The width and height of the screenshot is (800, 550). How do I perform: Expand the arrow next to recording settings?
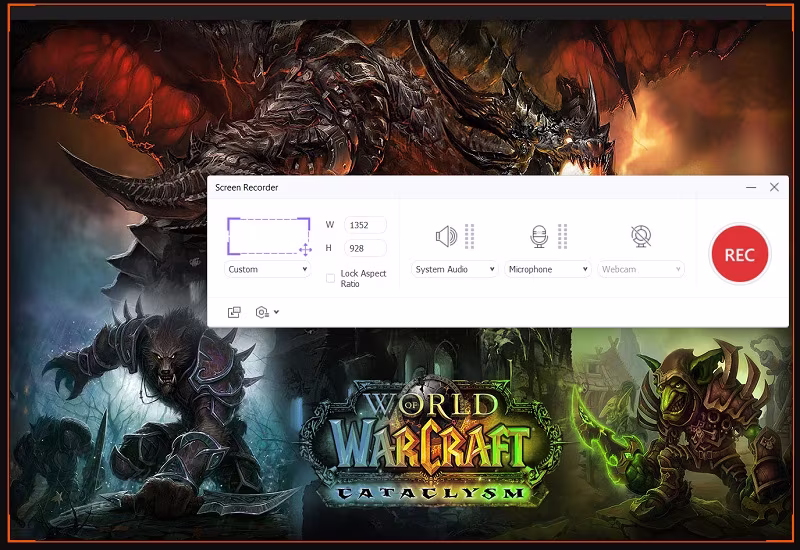pyautogui.click(x=277, y=312)
